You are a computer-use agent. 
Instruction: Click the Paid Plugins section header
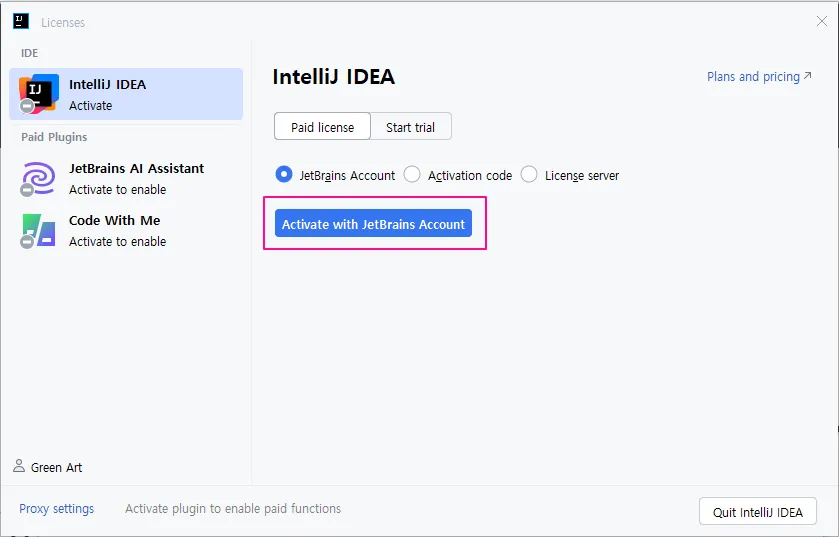coord(54,137)
